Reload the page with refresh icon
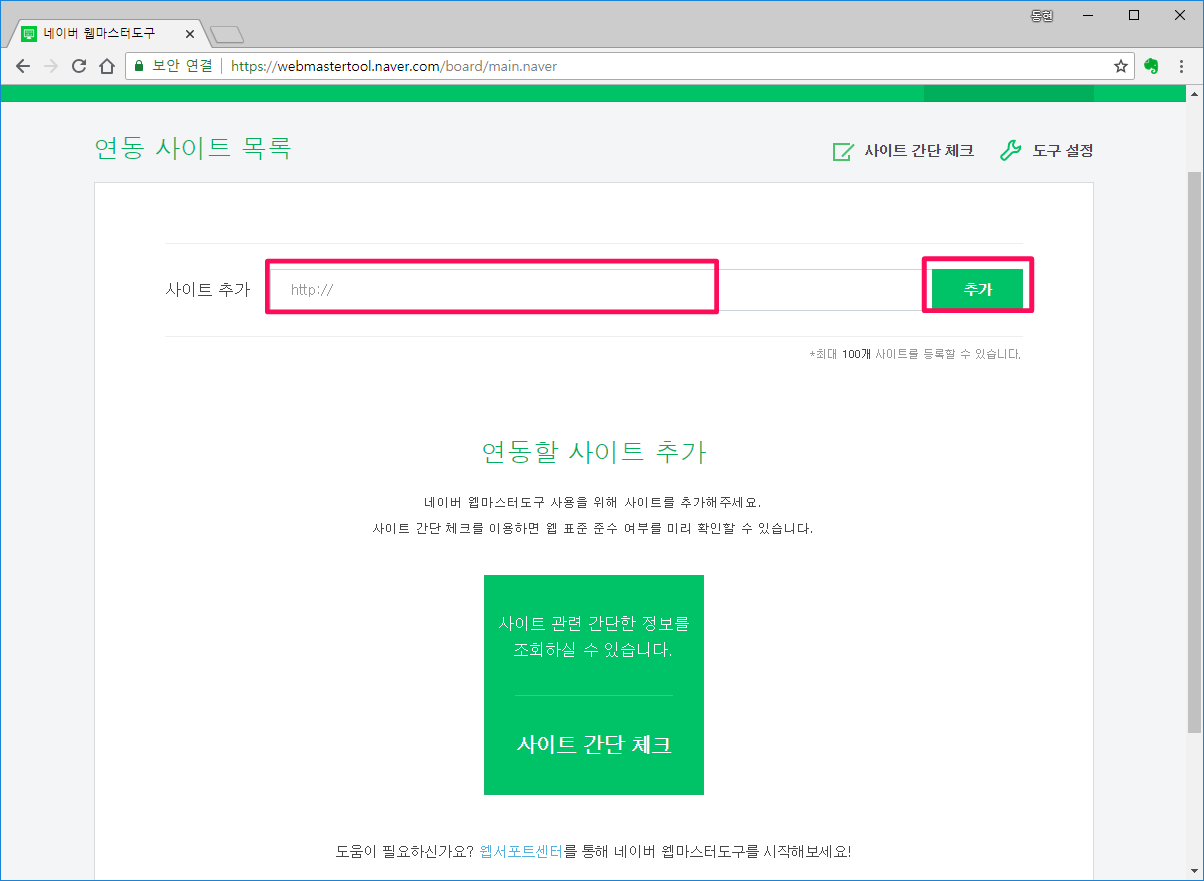This screenshot has height=881, width=1204. [79, 67]
